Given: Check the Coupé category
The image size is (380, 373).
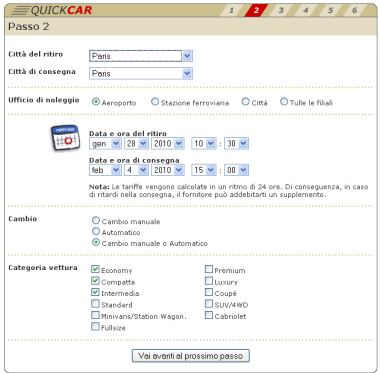Looking at the screenshot, I should coord(209,292).
